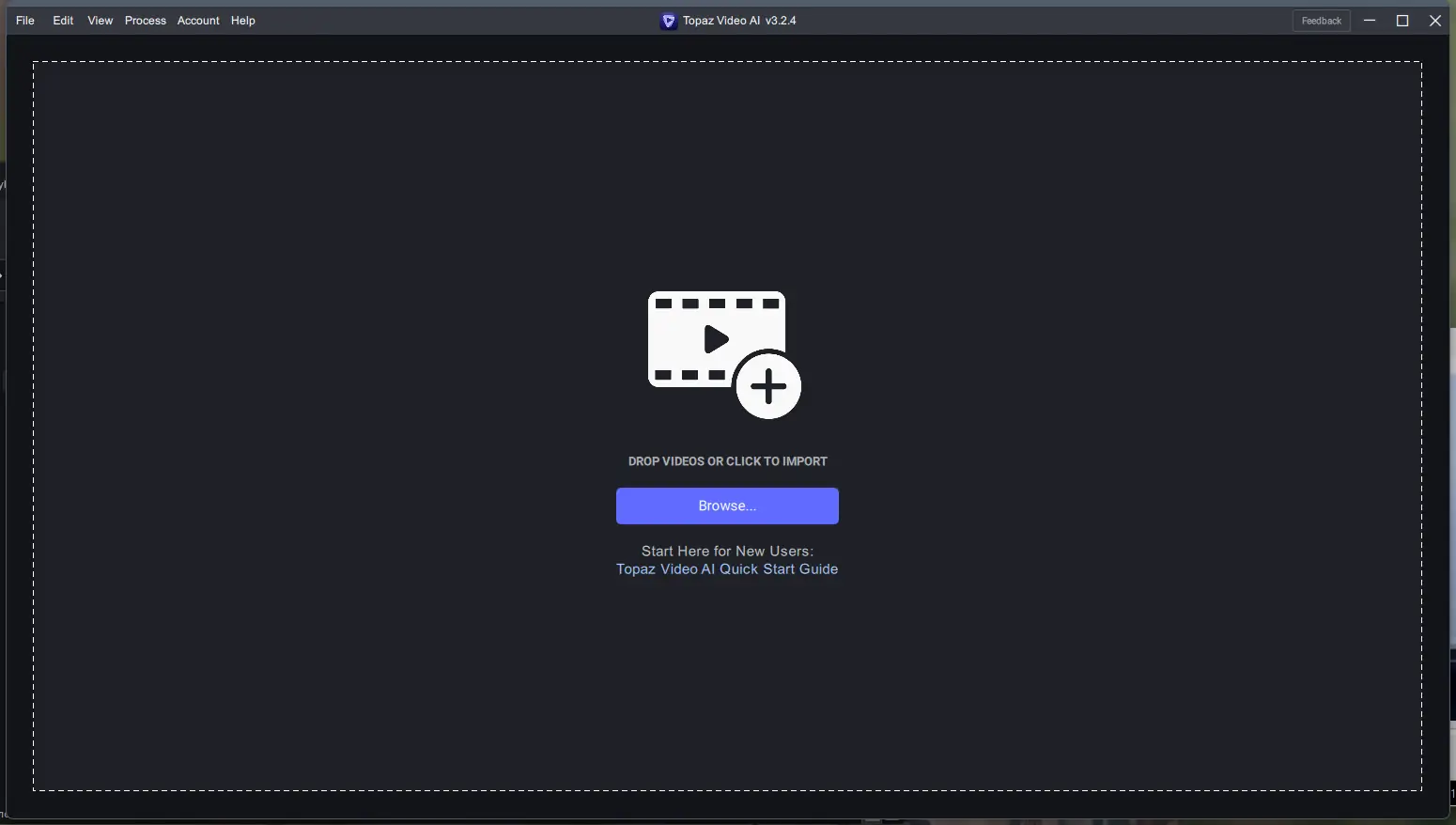
Task: Click the 'DROP VIDEOS OR CLICK TO IMPORT' text
Action: click(x=728, y=461)
